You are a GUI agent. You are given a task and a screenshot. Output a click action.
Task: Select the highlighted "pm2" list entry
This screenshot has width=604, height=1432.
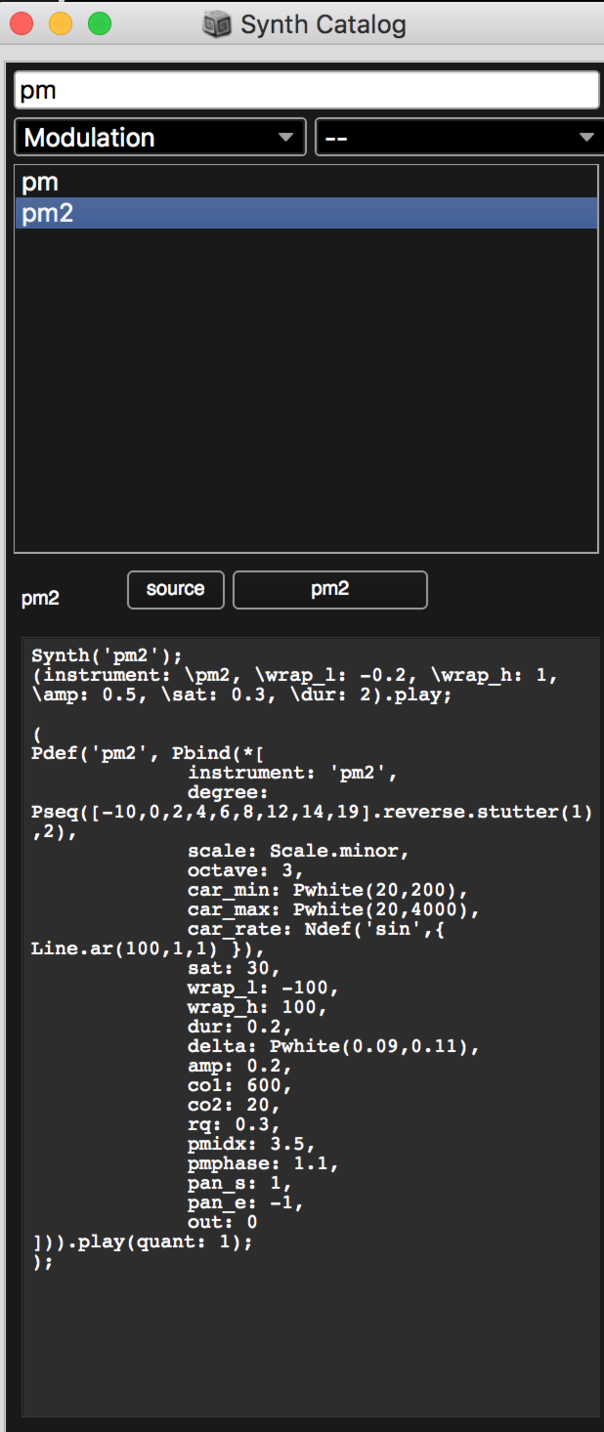[48, 214]
